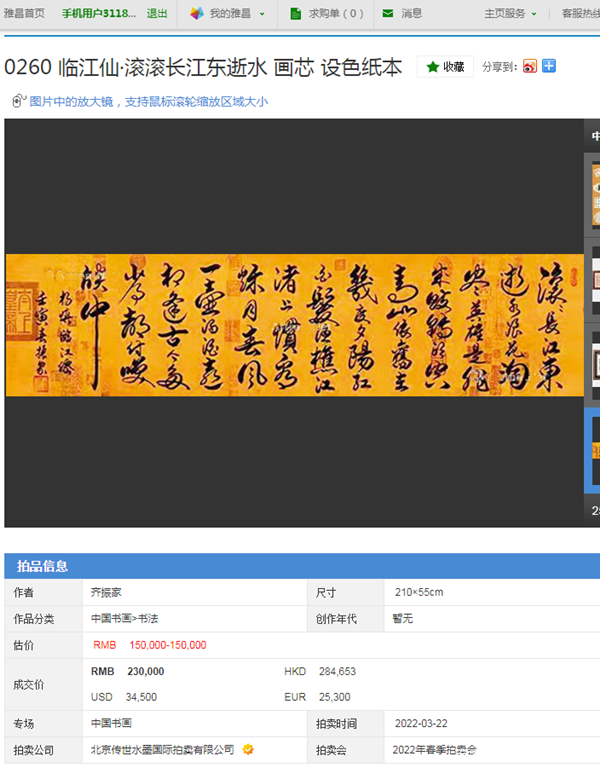The width and height of the screenshot is (600, 773).
Task: Click the green 求购单 document icon
Action: coord(295,13)
